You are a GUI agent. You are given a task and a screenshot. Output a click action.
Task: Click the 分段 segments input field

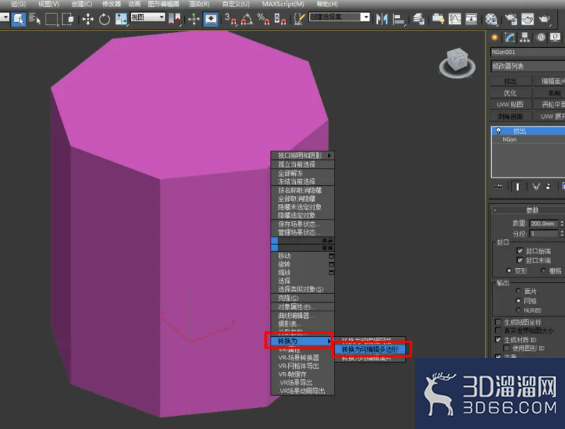pyautogui.click(x=543, y=234)
